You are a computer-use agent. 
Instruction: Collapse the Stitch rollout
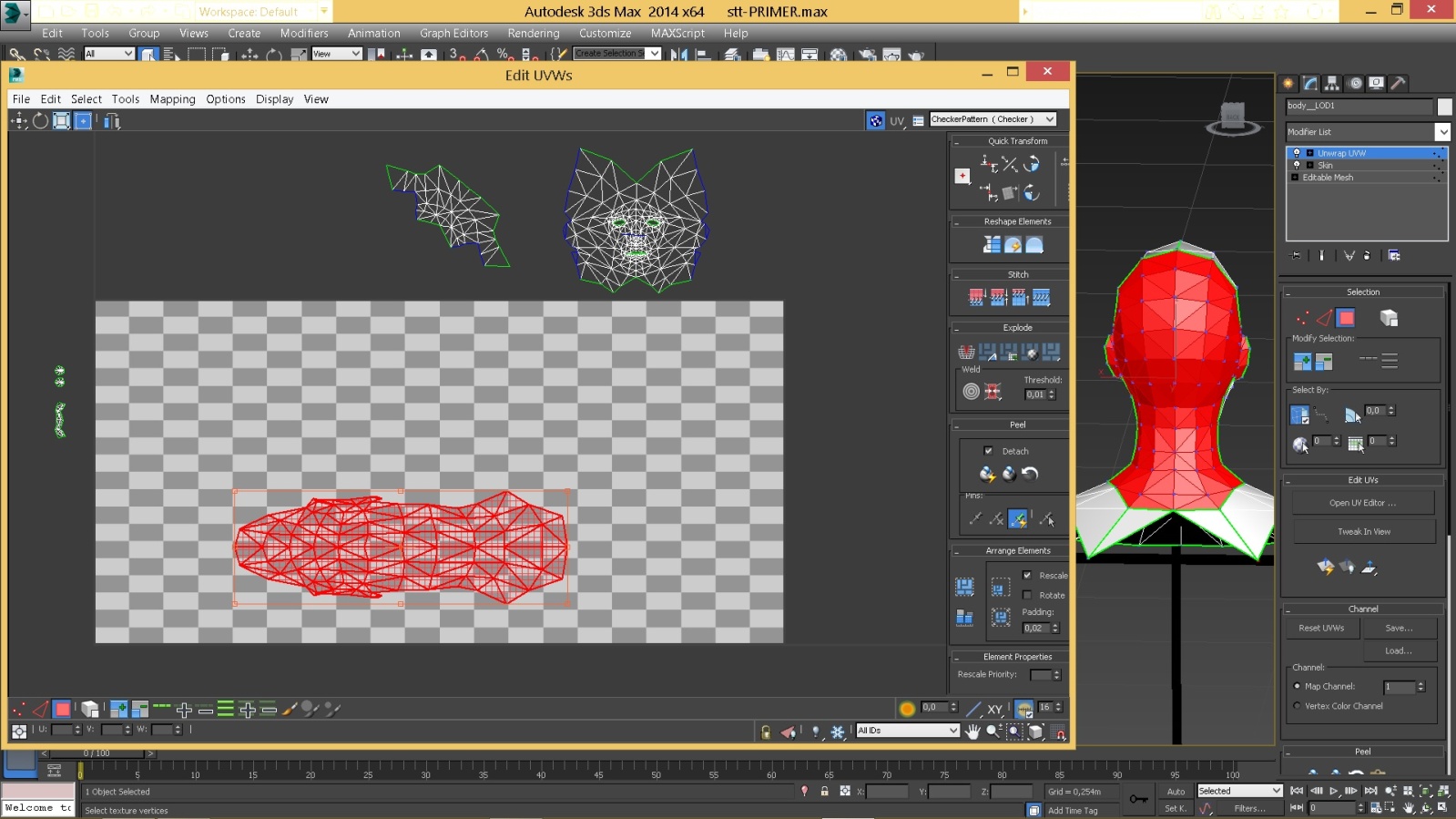click(x=956, y=275)
